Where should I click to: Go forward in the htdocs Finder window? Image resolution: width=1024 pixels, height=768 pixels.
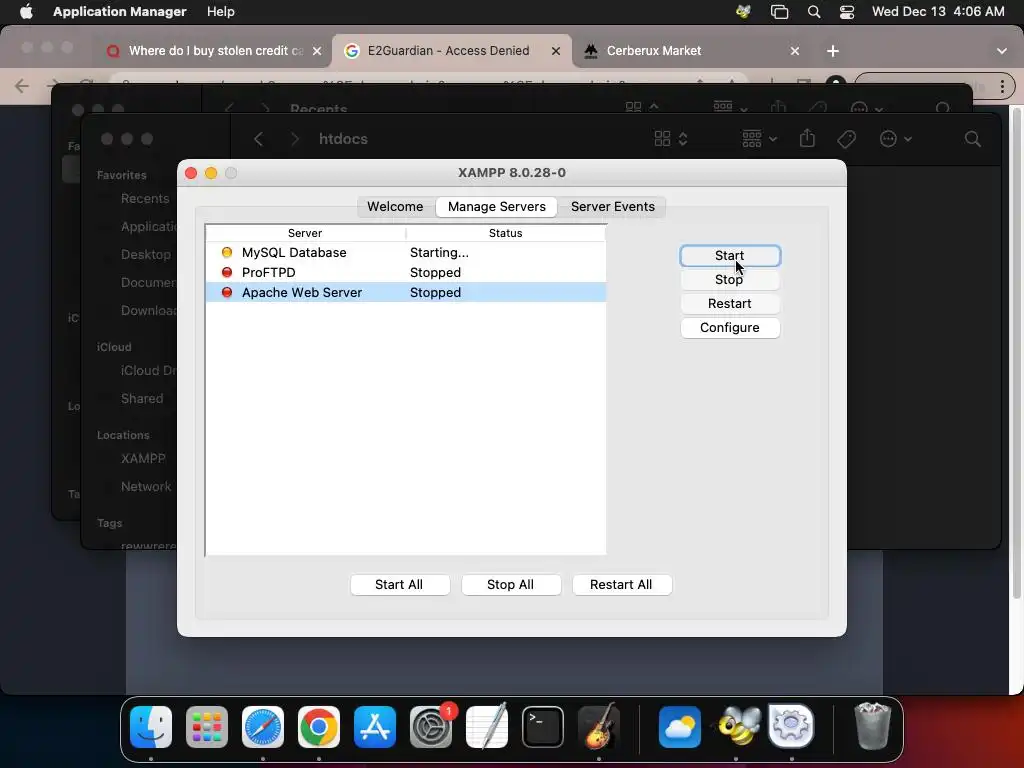pyautogui.click(x=295, y=139)
